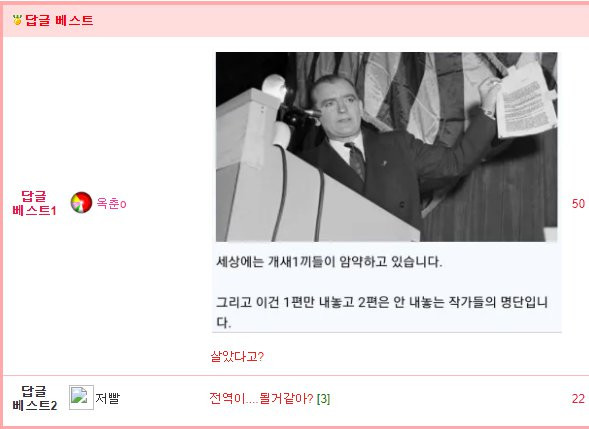Click the 22 recommendation count
Screen dimensions: 589x429
578,398
